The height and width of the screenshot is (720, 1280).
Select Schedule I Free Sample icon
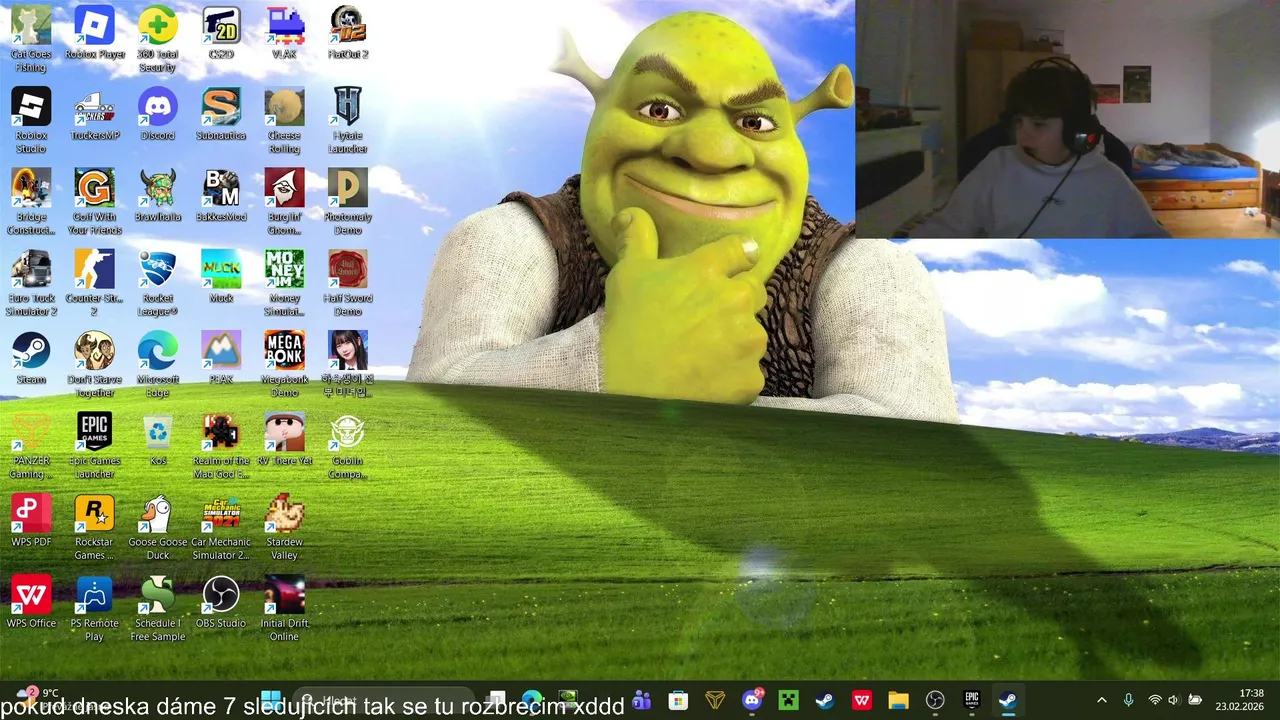[x=157, y=608]
